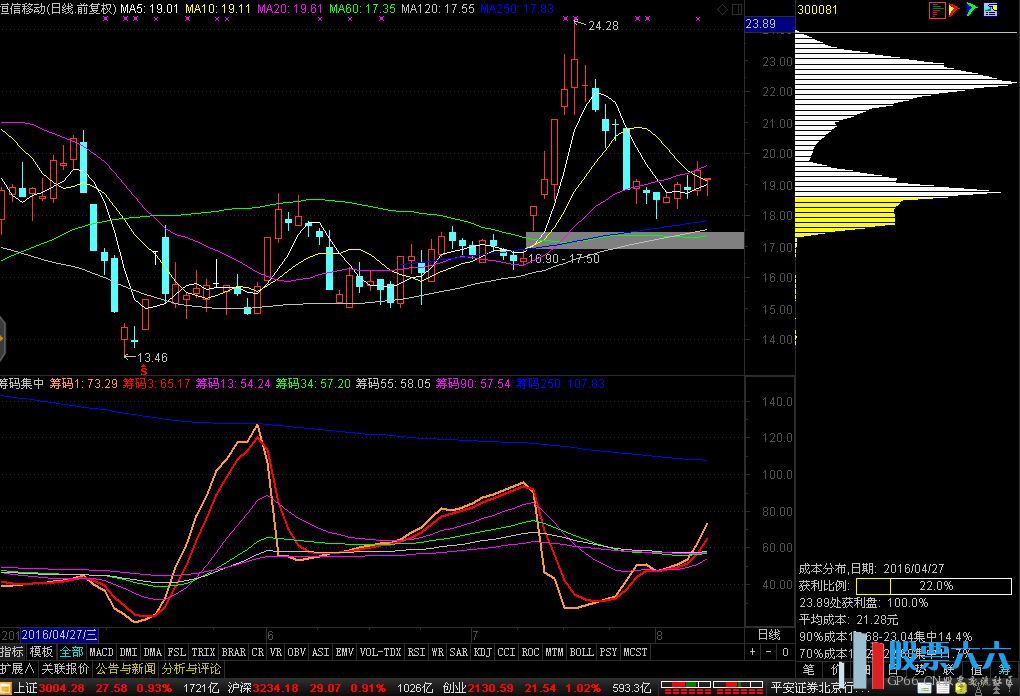Switch to the BOLL indicator
The width and height of the screenshot is (1020, 696).
point(582,652)
